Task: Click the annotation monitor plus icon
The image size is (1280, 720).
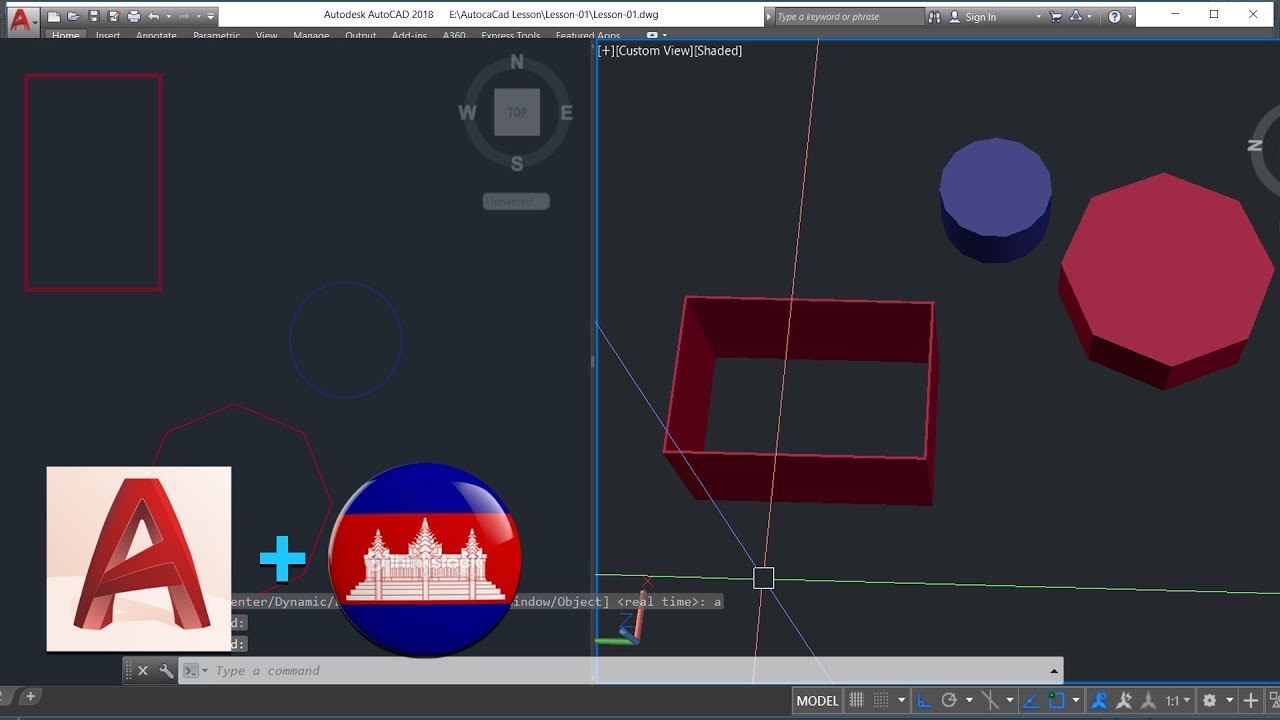Action: pos(1250,701)
